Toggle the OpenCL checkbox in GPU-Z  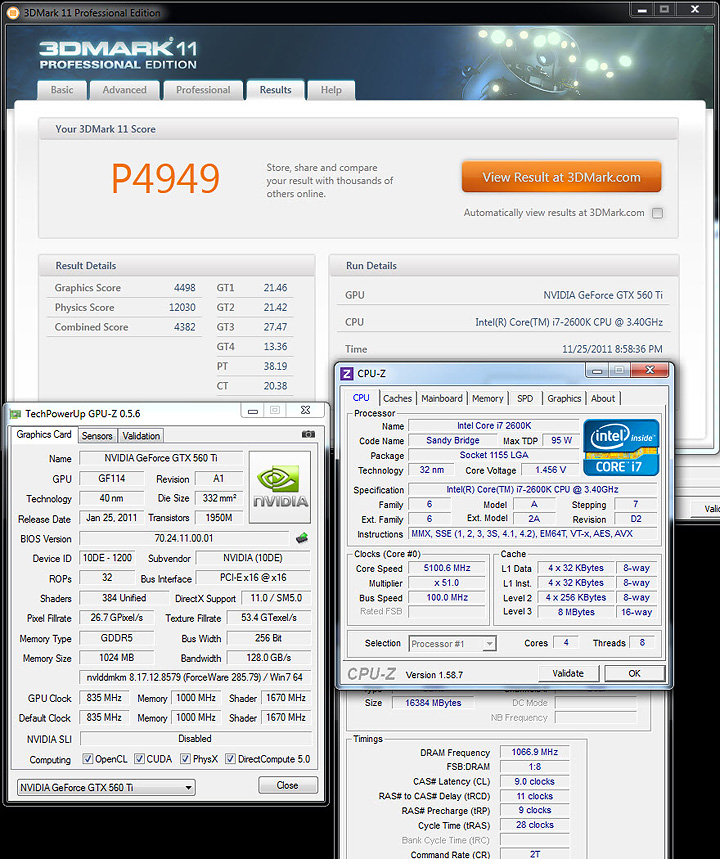click(x=88, y=759)
